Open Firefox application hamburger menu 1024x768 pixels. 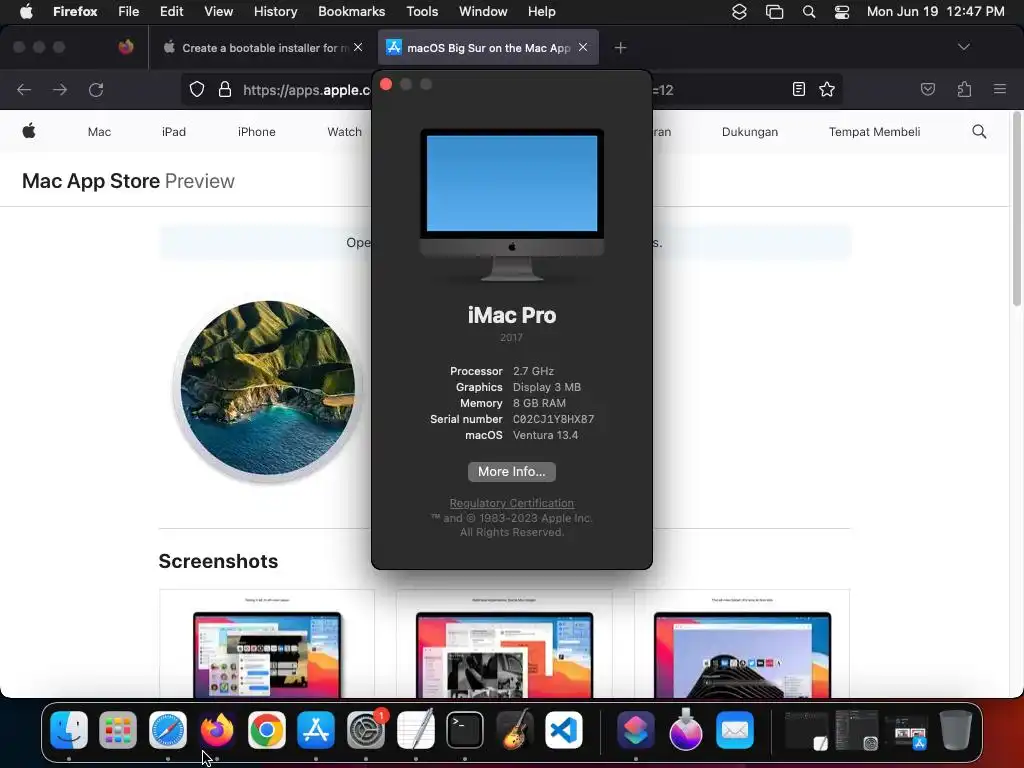[1000, 89]
